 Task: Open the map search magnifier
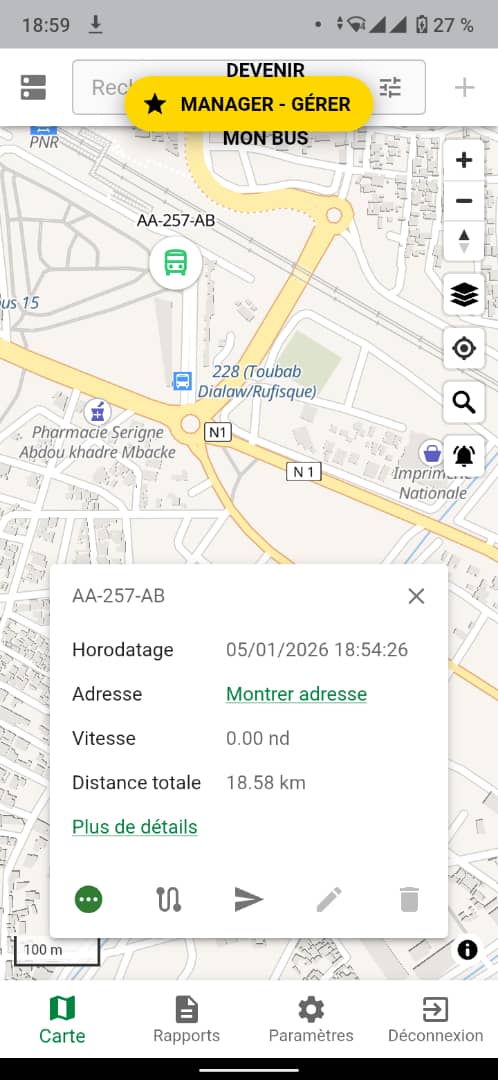(x=464, y=402)
